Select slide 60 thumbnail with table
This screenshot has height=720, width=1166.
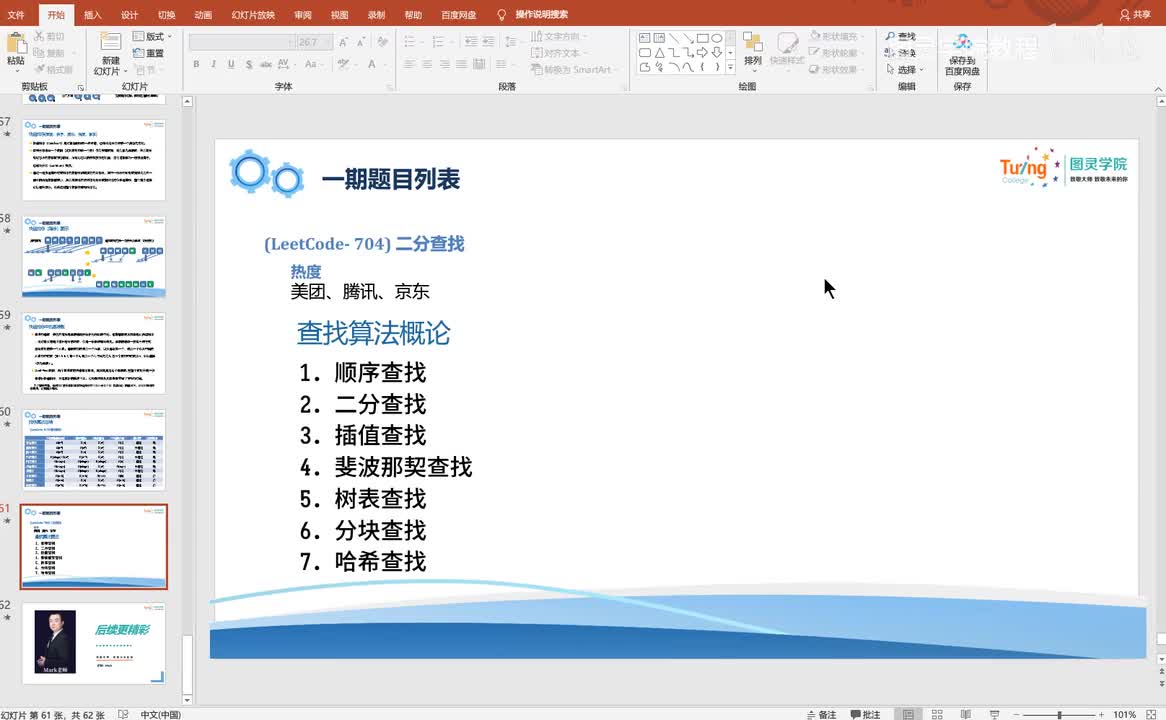pyautogui.click(x=94, y=450)
